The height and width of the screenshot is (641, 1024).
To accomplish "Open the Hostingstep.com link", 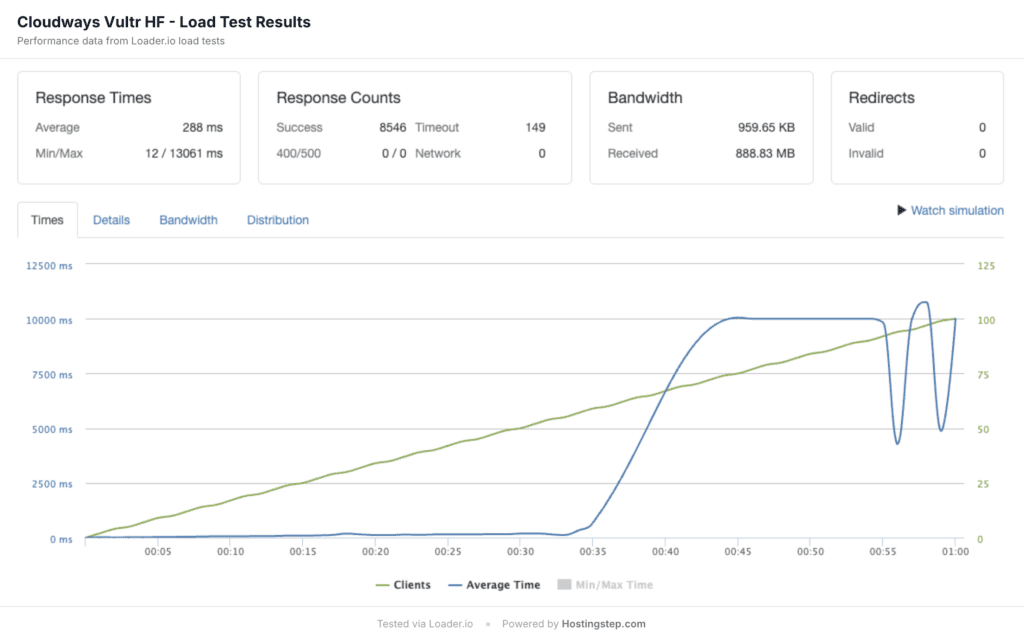I will 603,624.
